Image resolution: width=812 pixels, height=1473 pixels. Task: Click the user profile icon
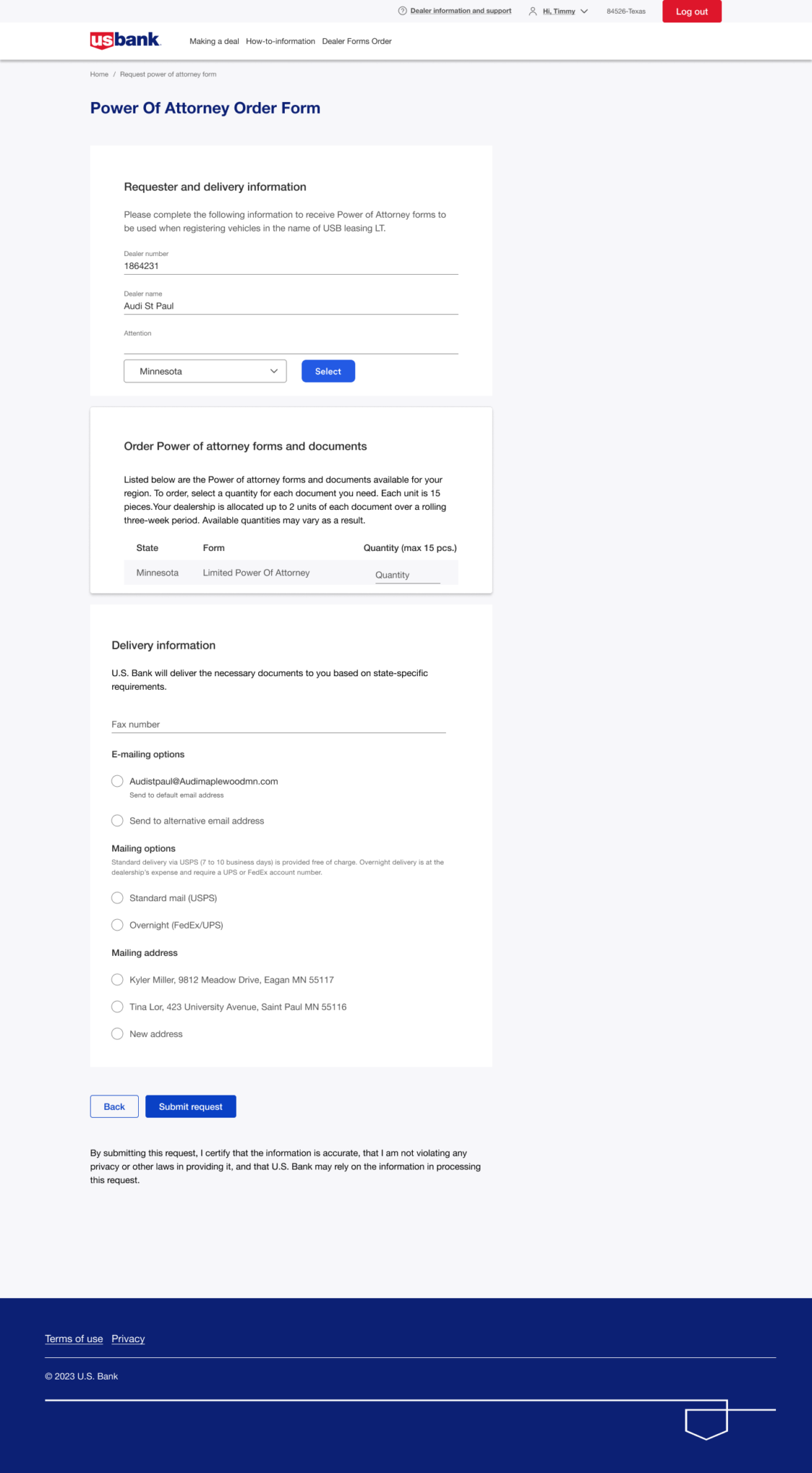tap(533, 12)
